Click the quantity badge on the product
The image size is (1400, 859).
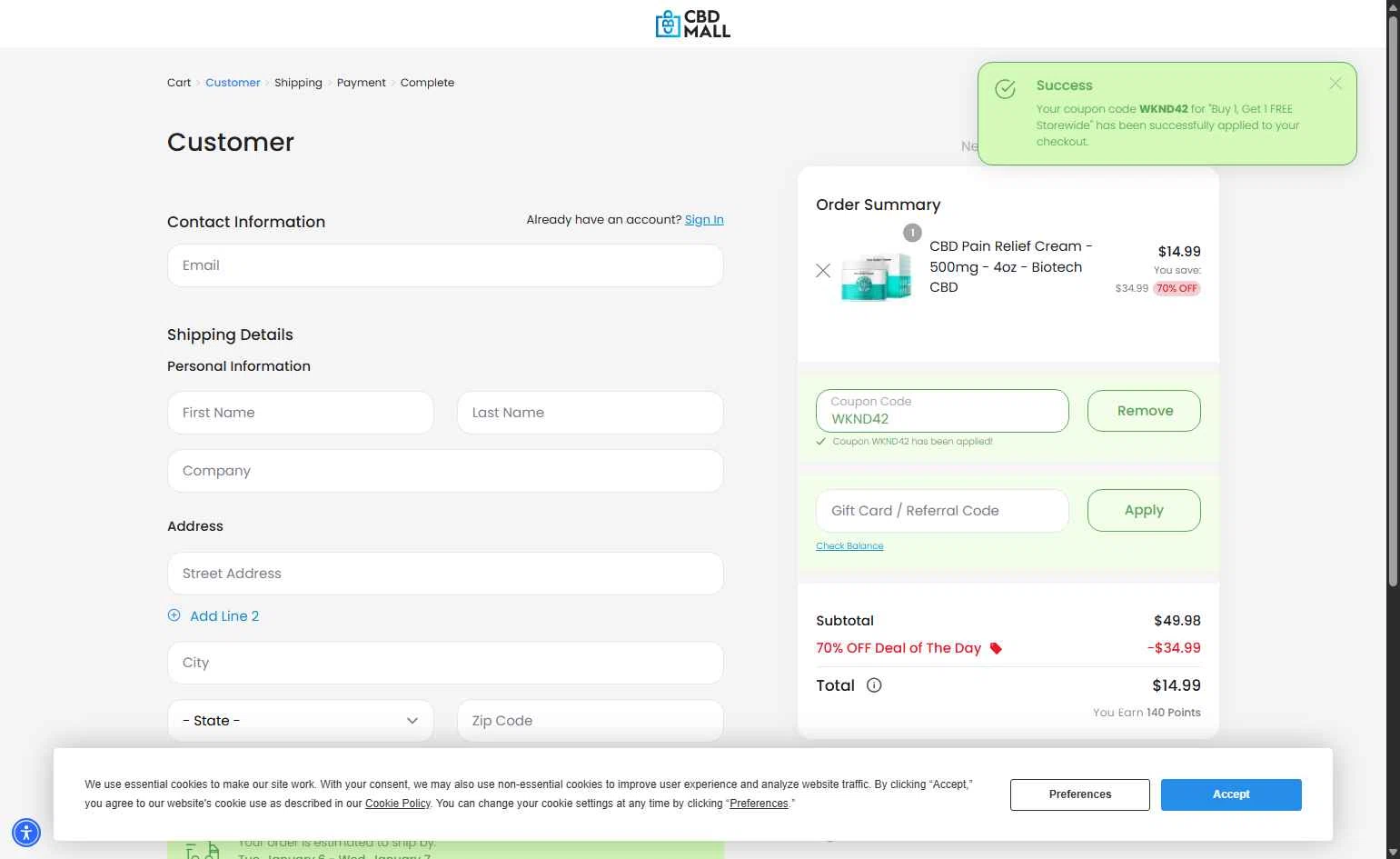[912, 233]
